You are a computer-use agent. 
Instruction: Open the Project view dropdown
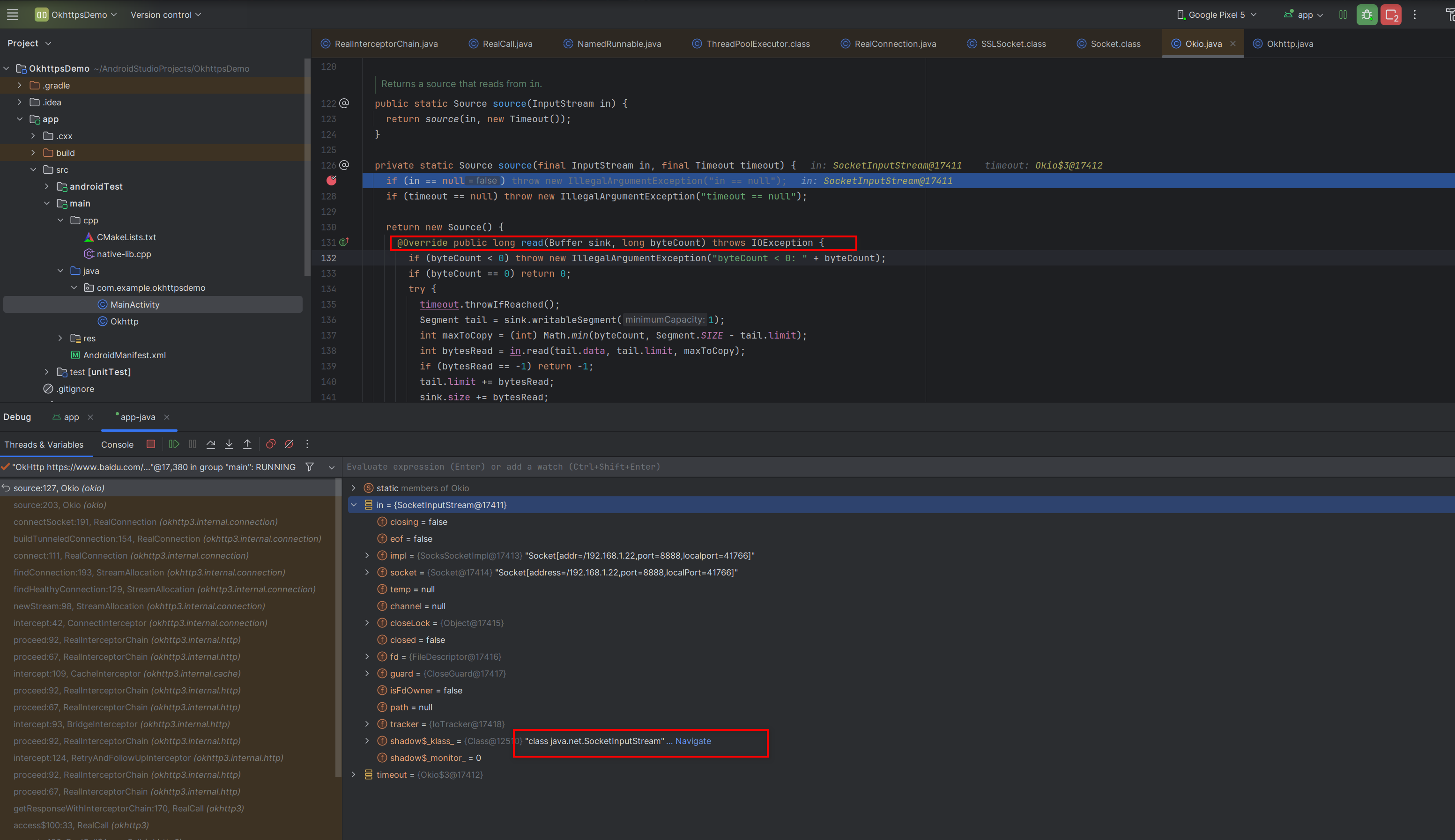coord(30,43)
